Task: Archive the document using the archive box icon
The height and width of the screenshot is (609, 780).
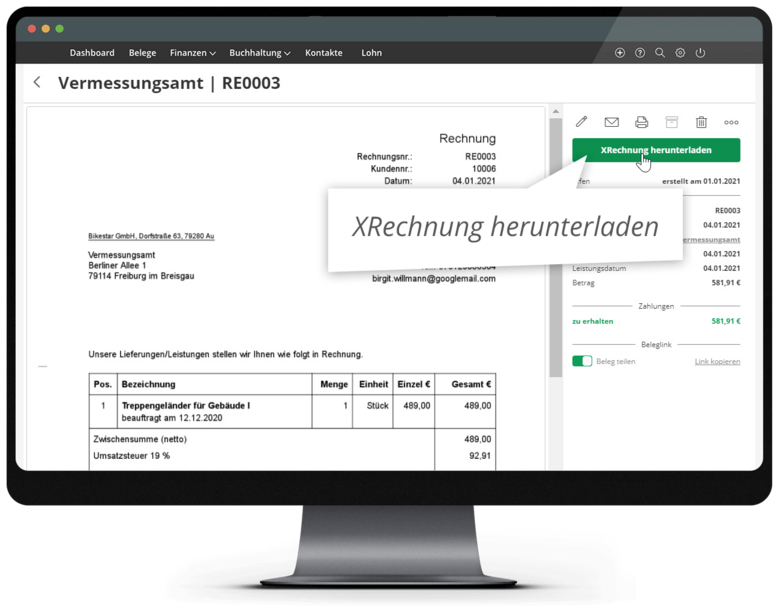Action: (x=672, y=122)
